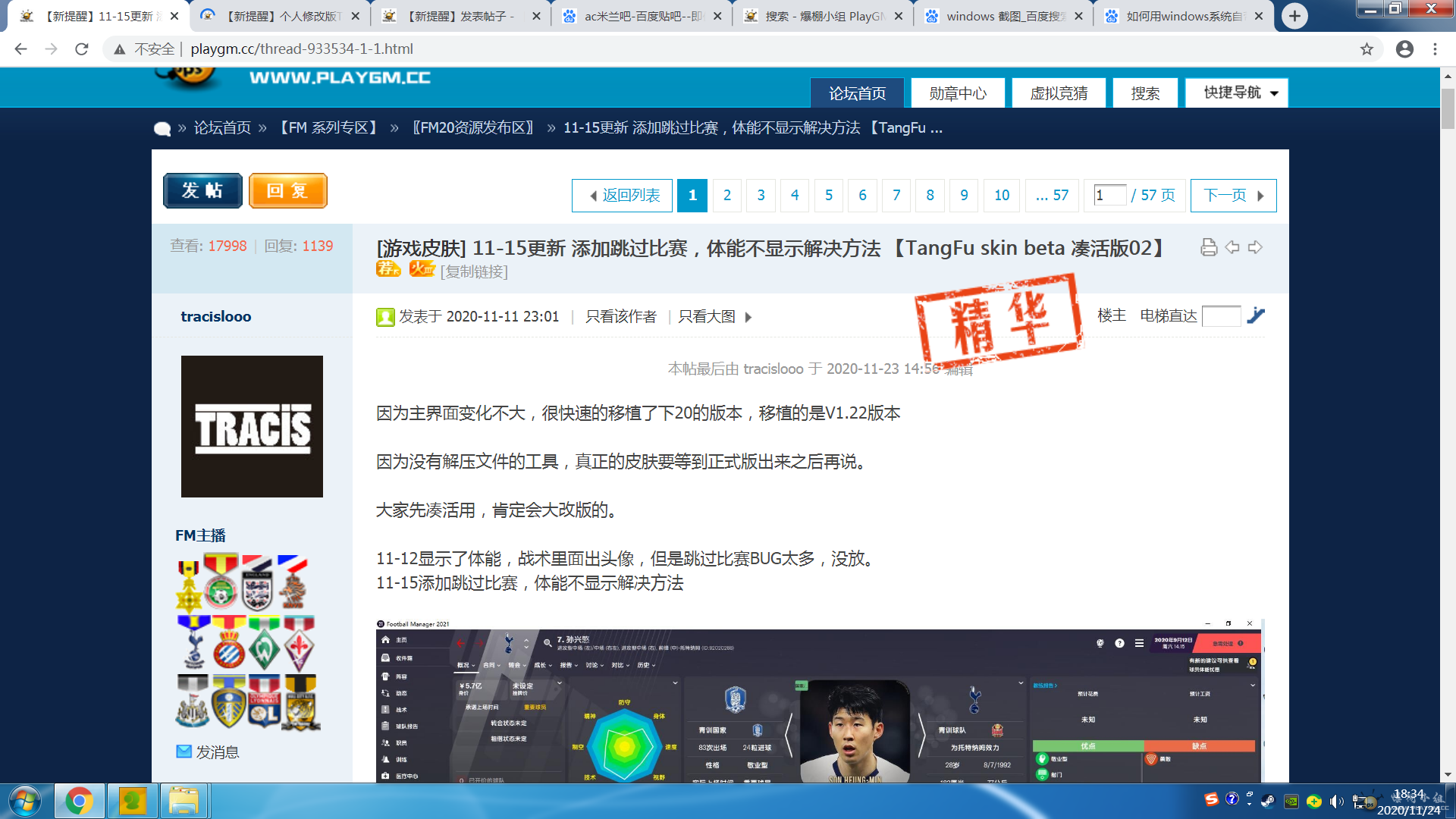Screen dimensions: 1456x819
Task: Click the England crest medal
Action: 257,582
